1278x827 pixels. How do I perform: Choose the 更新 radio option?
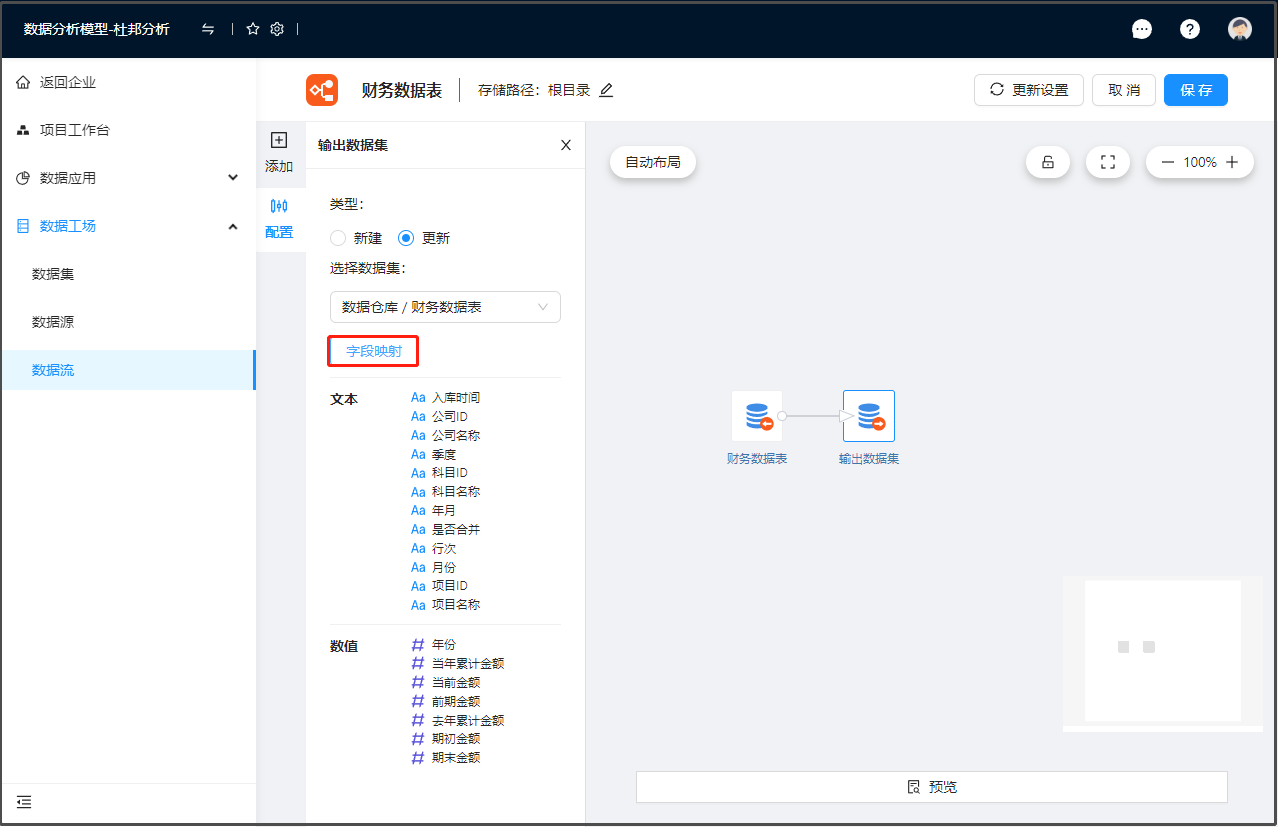click(x=406, y=238)
